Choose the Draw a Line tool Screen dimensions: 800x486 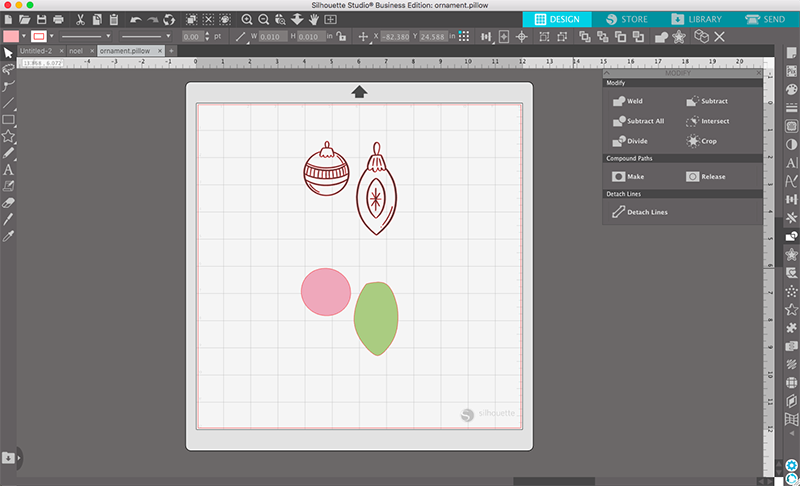[x=8, y=103]
